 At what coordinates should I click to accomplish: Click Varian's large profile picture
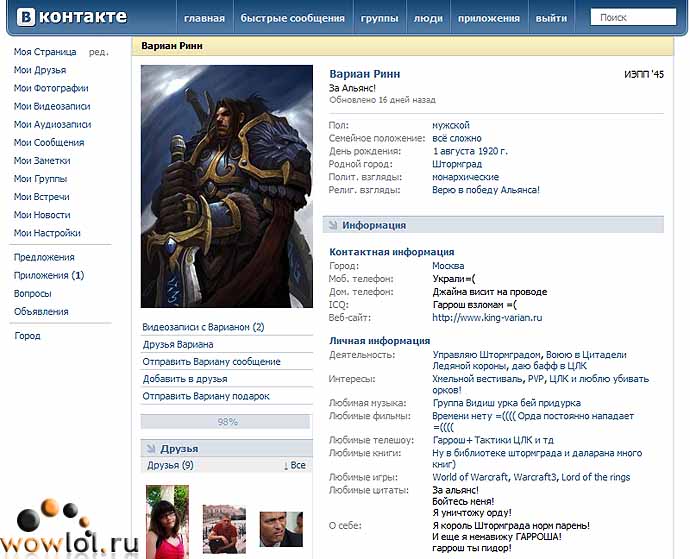227,186
